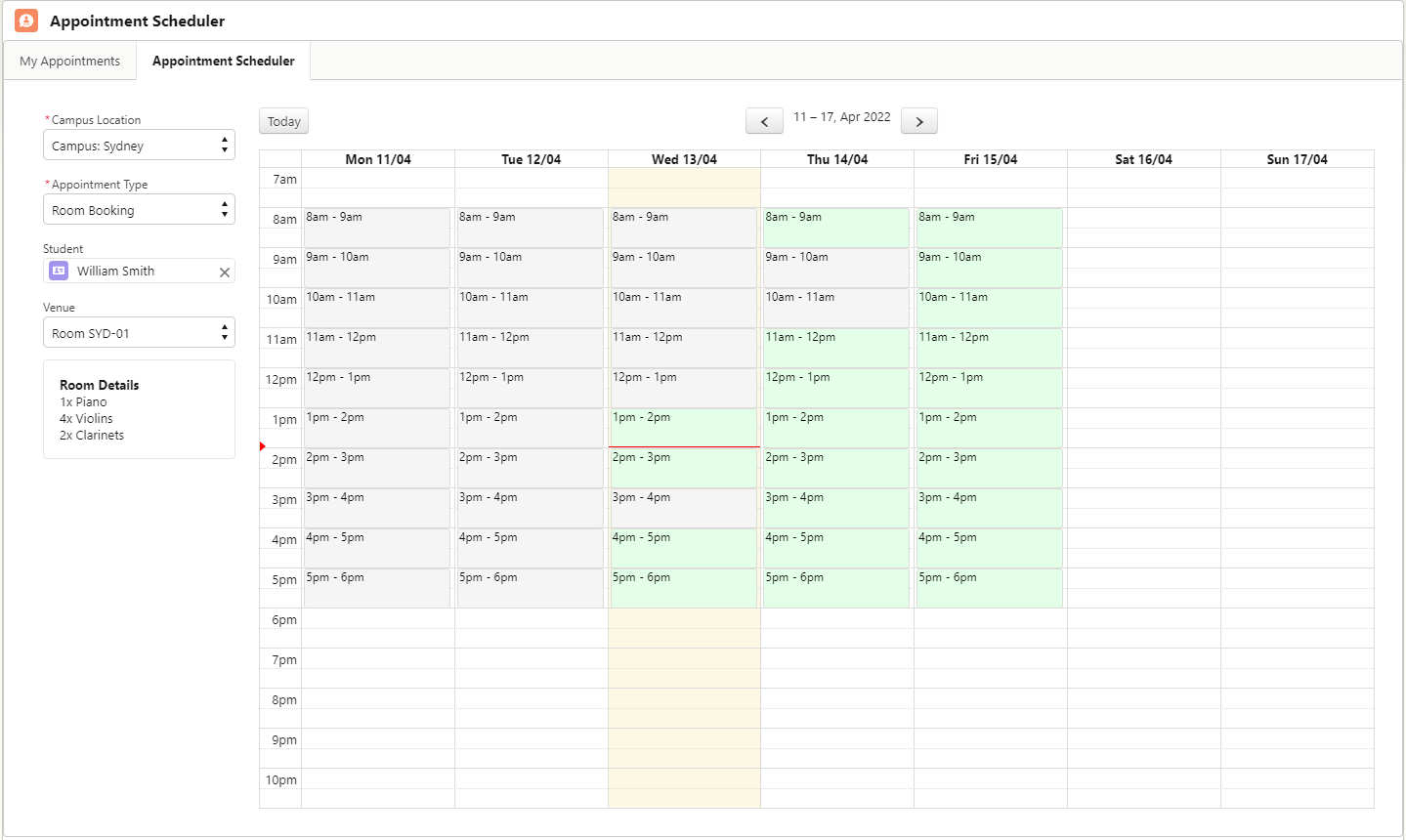Open the Campus Location dropdown
1406x840 pixels.
[x=139, y=146]
